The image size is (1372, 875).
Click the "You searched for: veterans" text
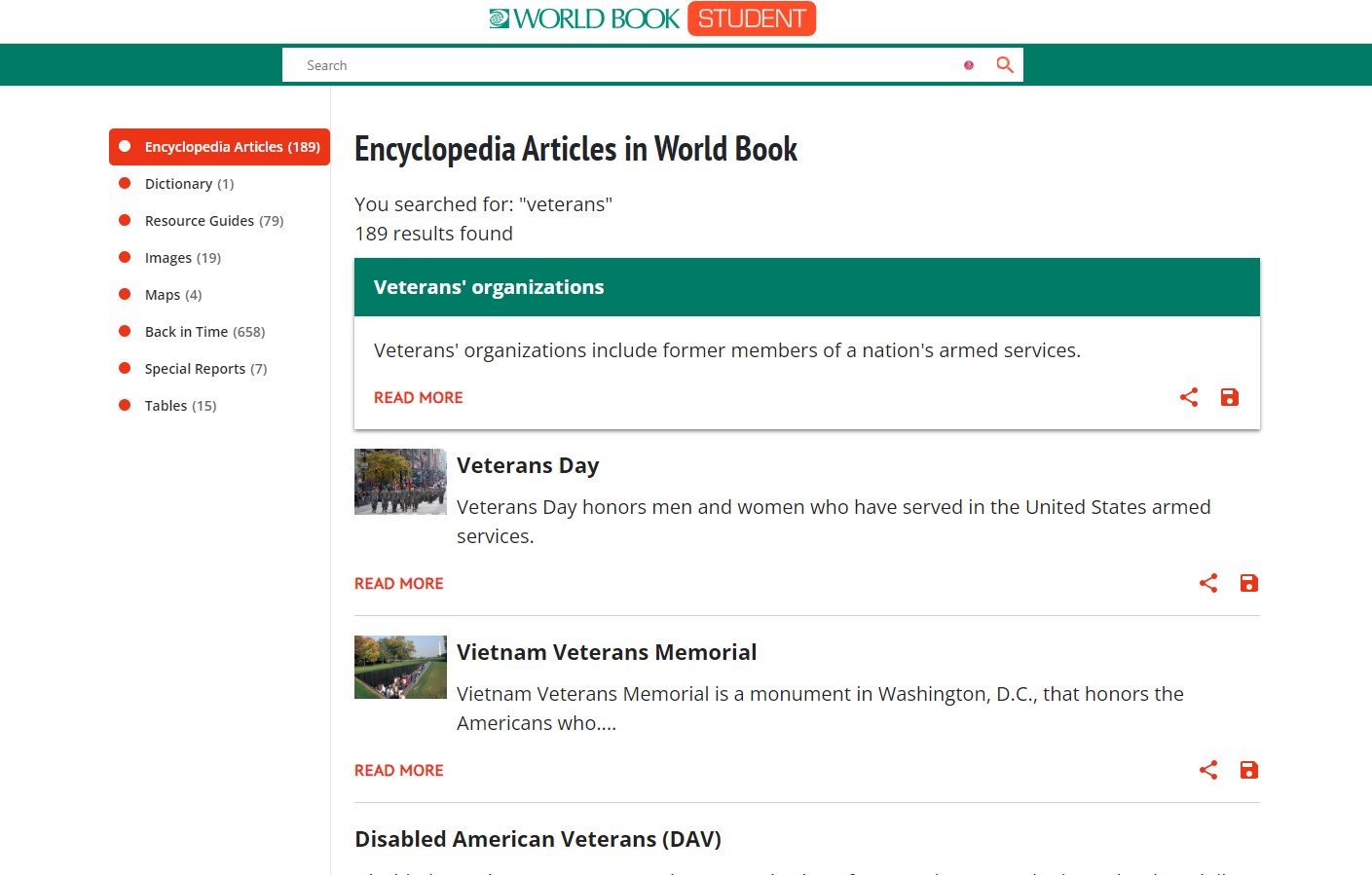tap(483, 204)
